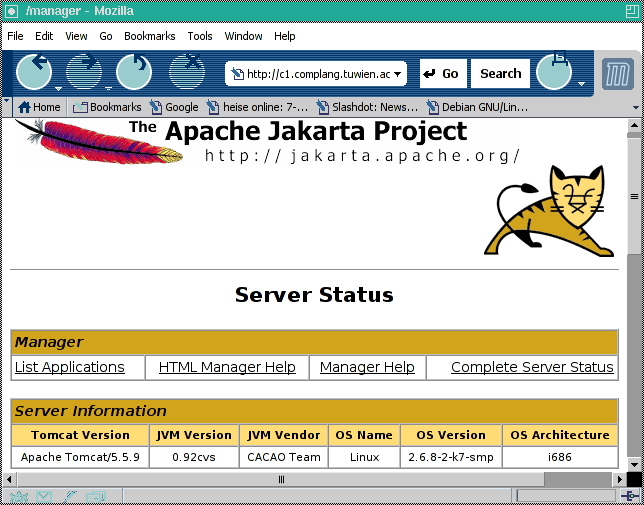Open the Bookmarks menu
The width and height of the screenshot is (644, 505).
(x=150, y=36)
